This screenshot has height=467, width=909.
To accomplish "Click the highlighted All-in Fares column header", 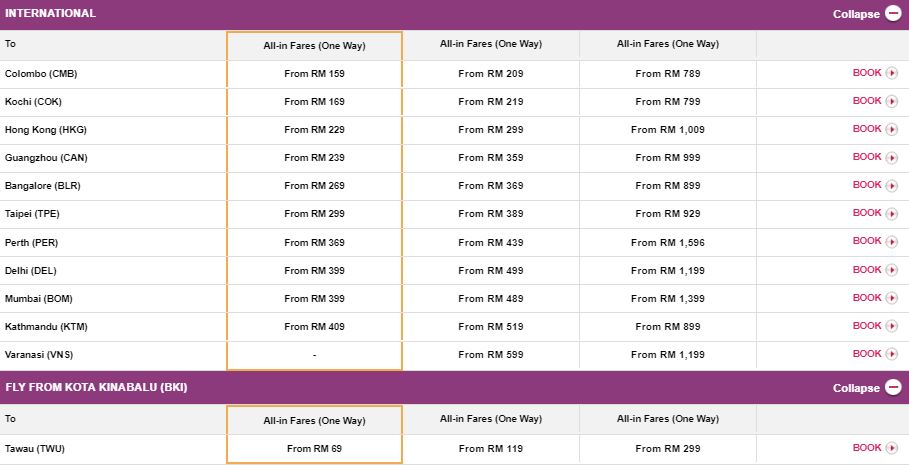I will (314, 45).
